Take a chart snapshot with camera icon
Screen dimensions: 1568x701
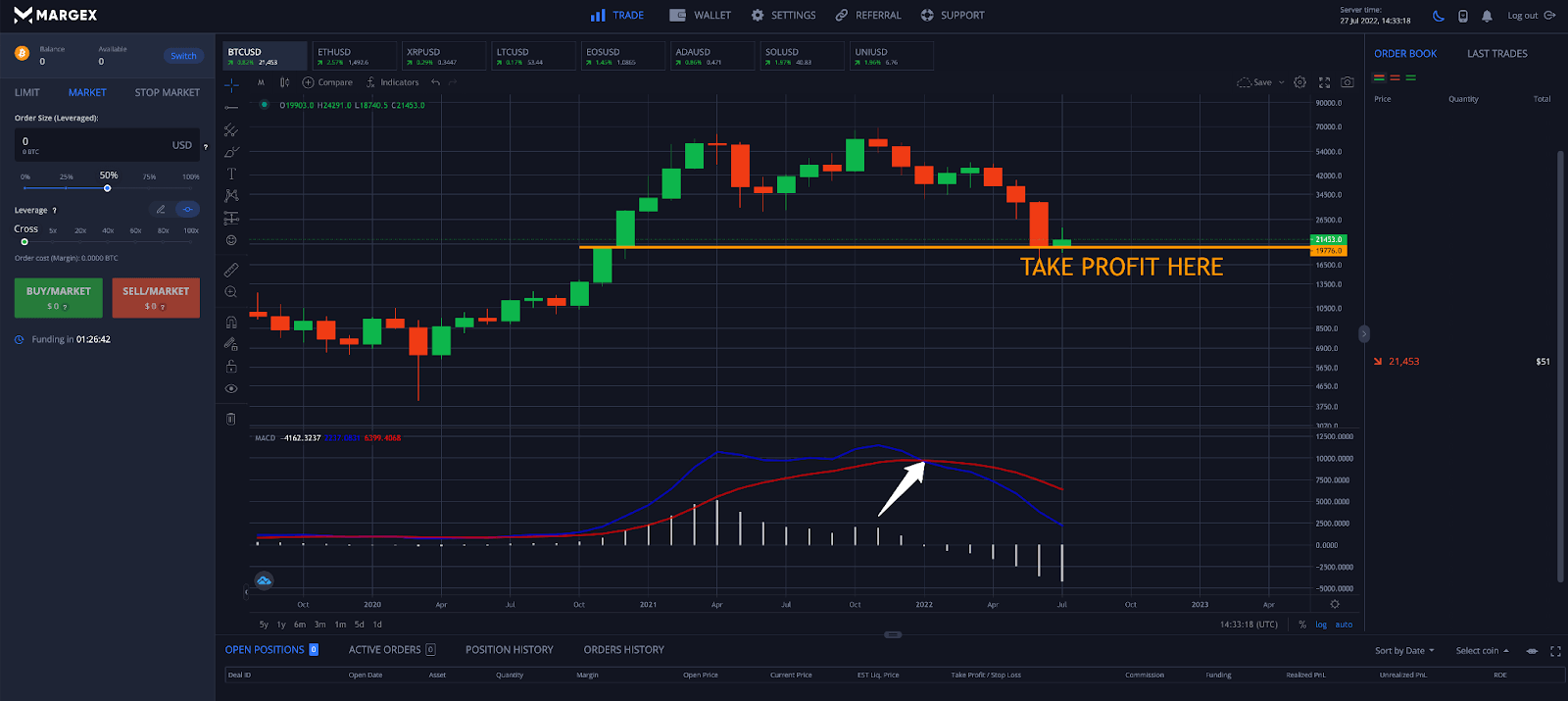pyautogui.click(x=1347, y=82)
